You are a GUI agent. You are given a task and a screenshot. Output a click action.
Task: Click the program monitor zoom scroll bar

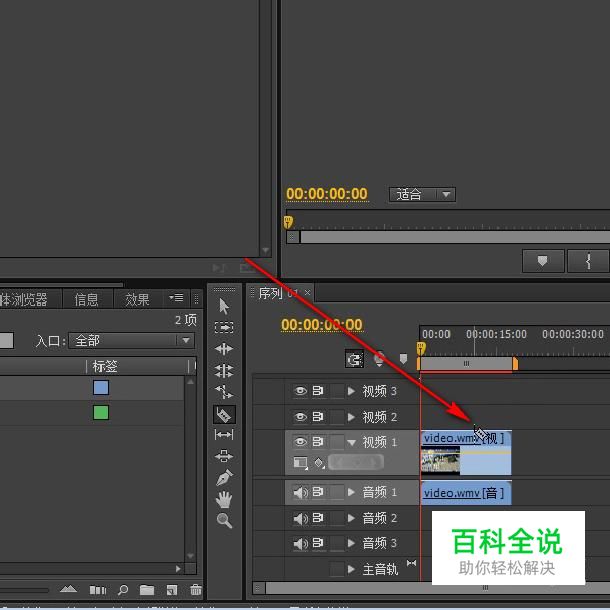click(454, 237)
